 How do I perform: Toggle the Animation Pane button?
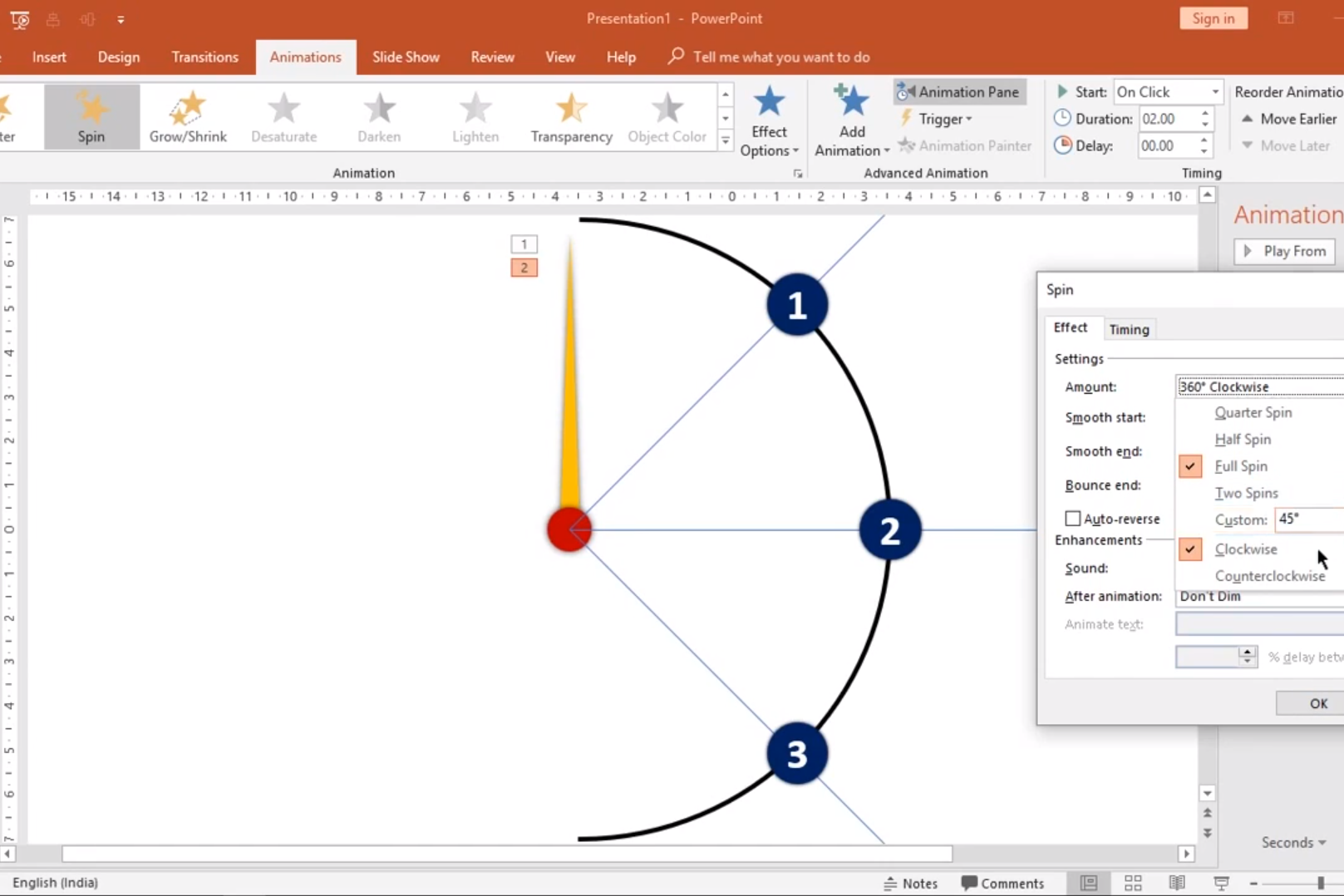(x=959, y=92)
